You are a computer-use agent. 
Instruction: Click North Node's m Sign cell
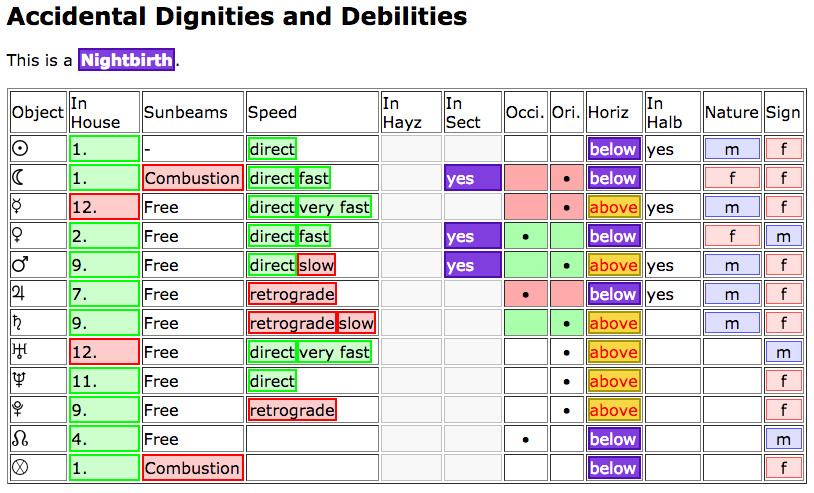click(783, 439)
